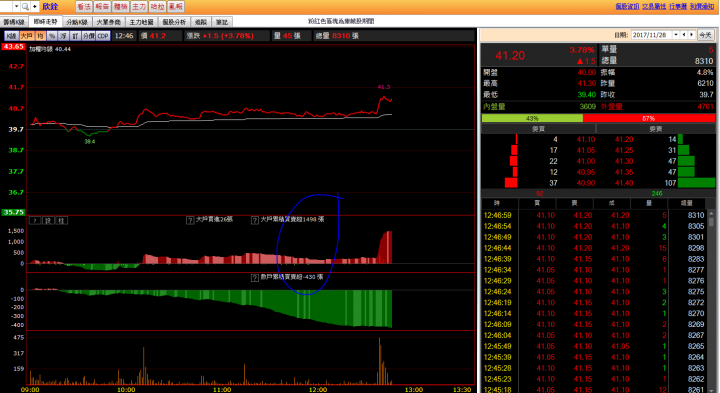
Task: Click the green 43% inner volume bar
Action: [532, 118]
